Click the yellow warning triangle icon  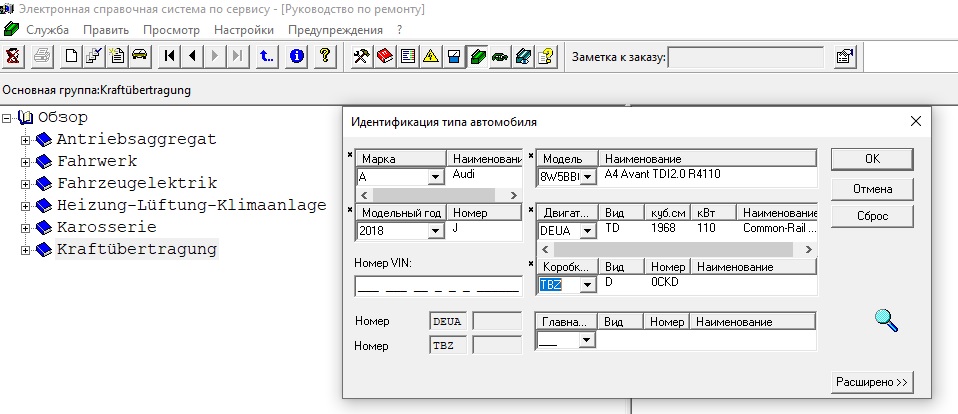[x=430, y=57]
